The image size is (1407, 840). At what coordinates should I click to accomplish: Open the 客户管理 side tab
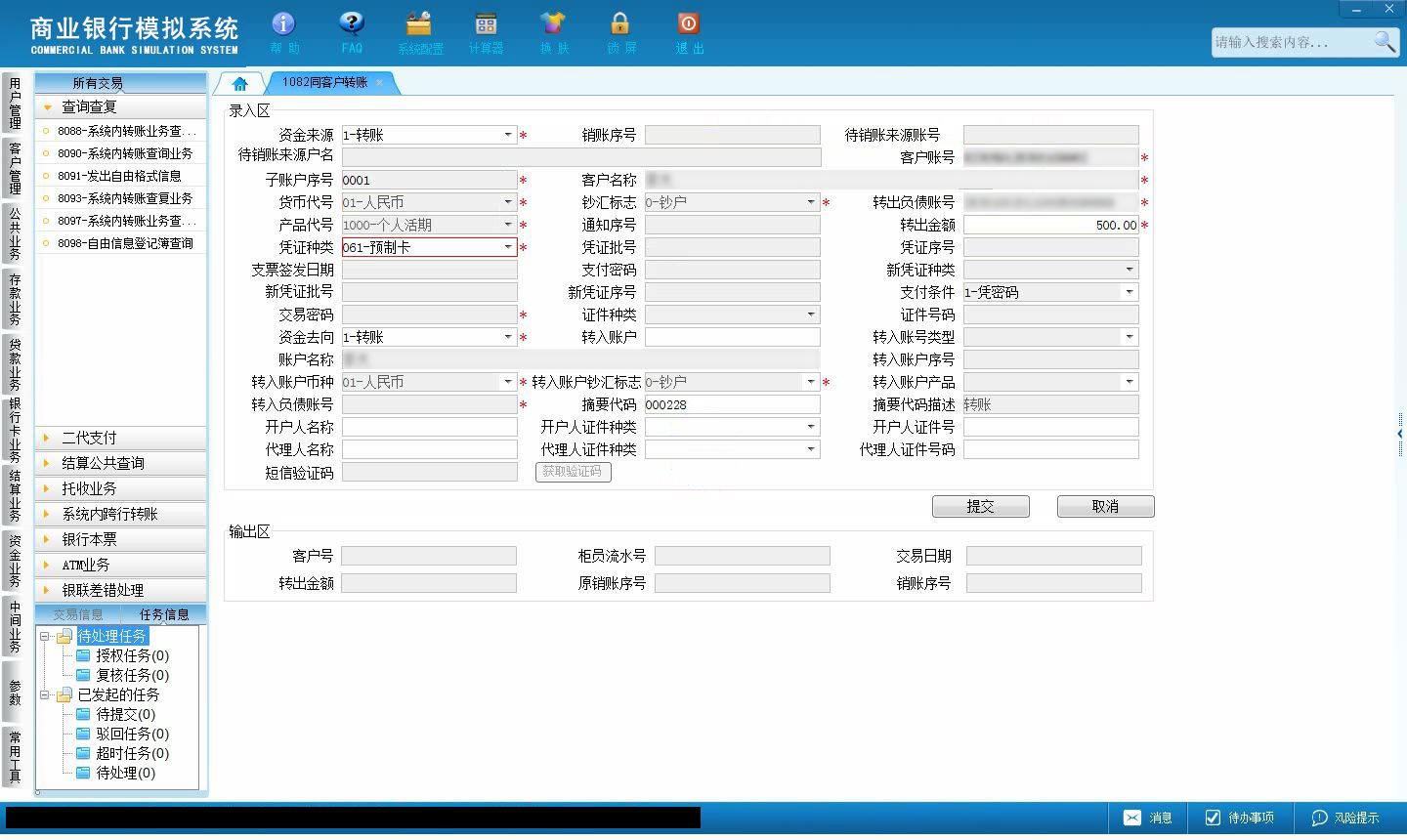click(15, 168)
